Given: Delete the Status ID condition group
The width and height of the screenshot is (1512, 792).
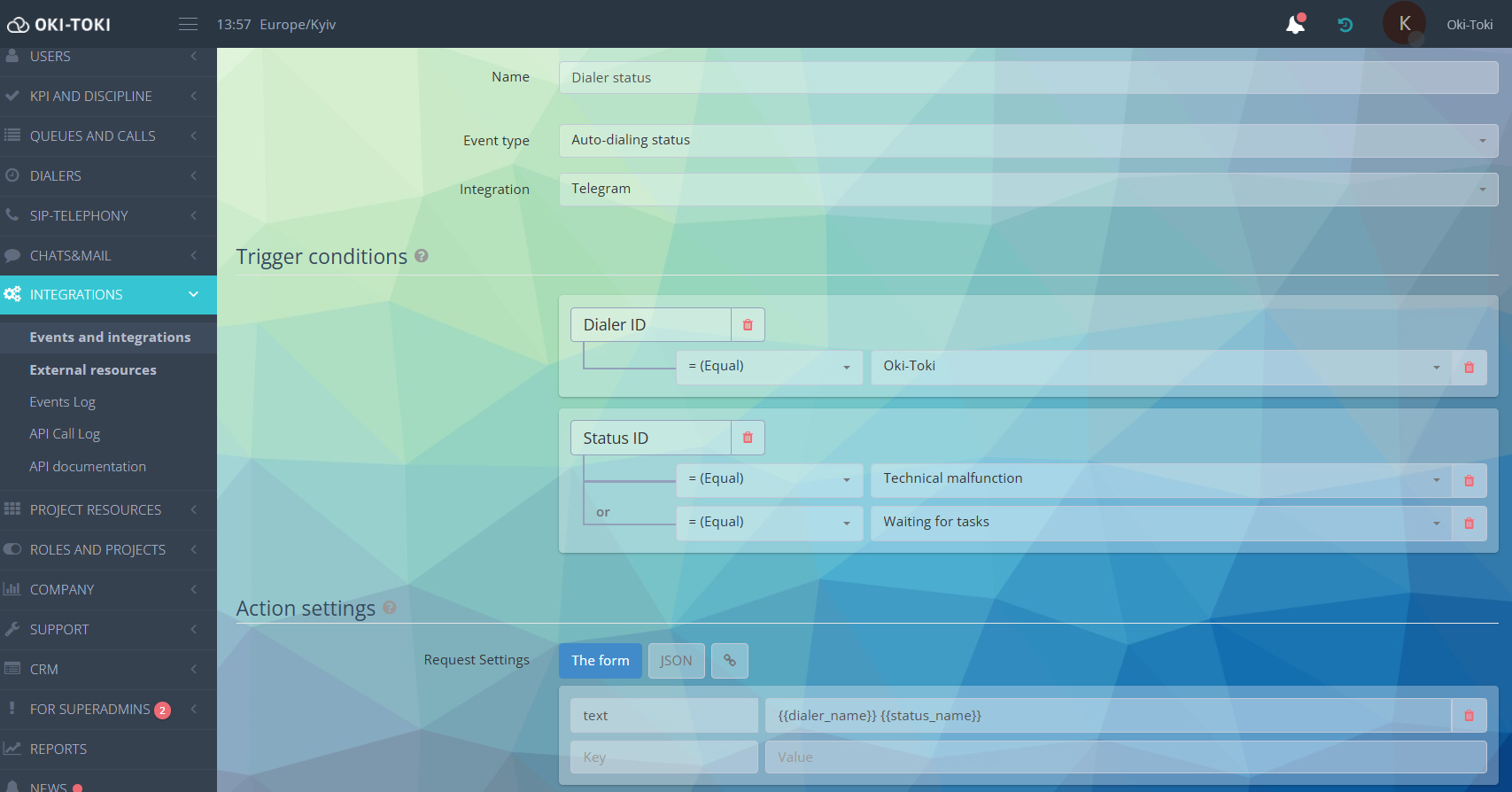Looking at the screenshot, I should 748,438.
